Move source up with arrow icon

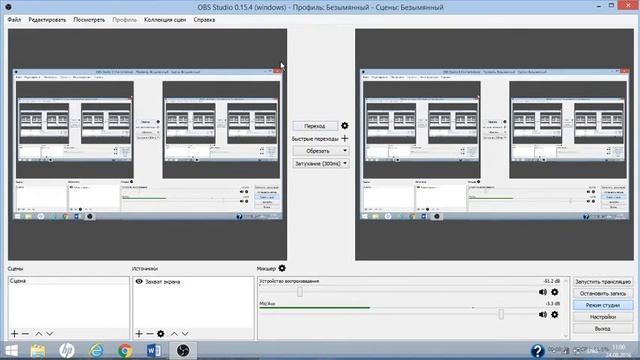tap(174, 334)
